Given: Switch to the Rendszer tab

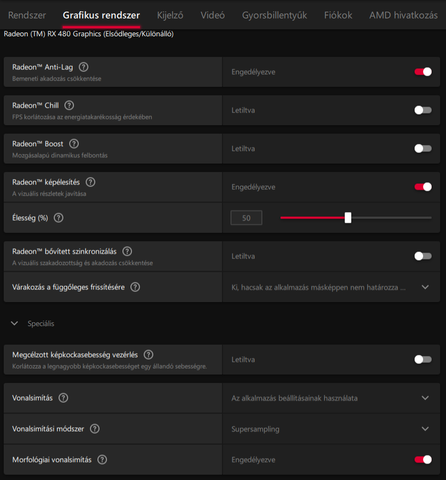Looking at the screenshot, I should (x=27, y=15).
